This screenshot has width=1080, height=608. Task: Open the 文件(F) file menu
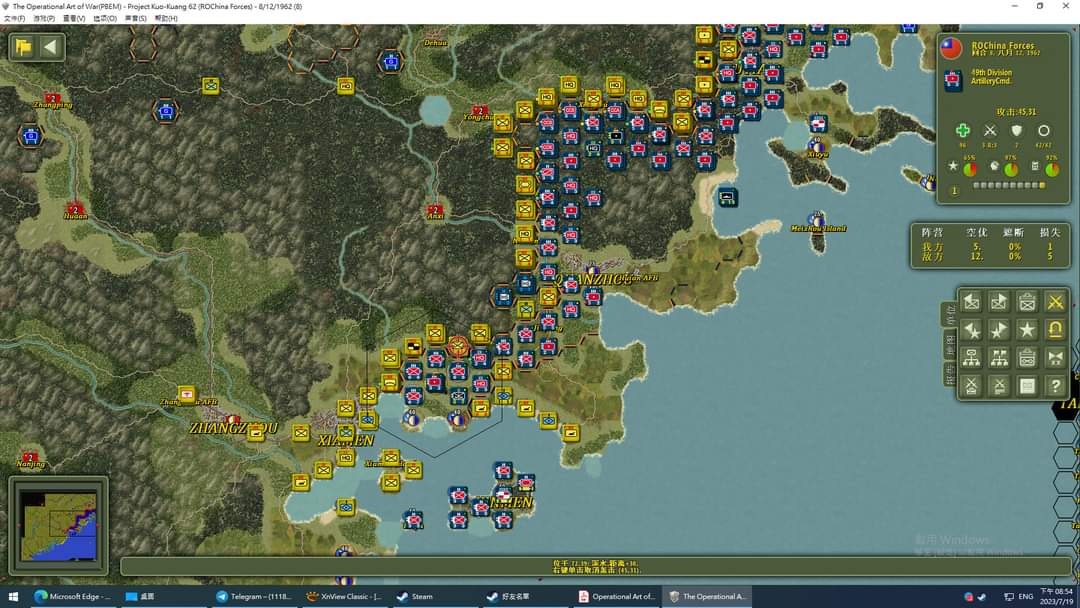(14, 18)
